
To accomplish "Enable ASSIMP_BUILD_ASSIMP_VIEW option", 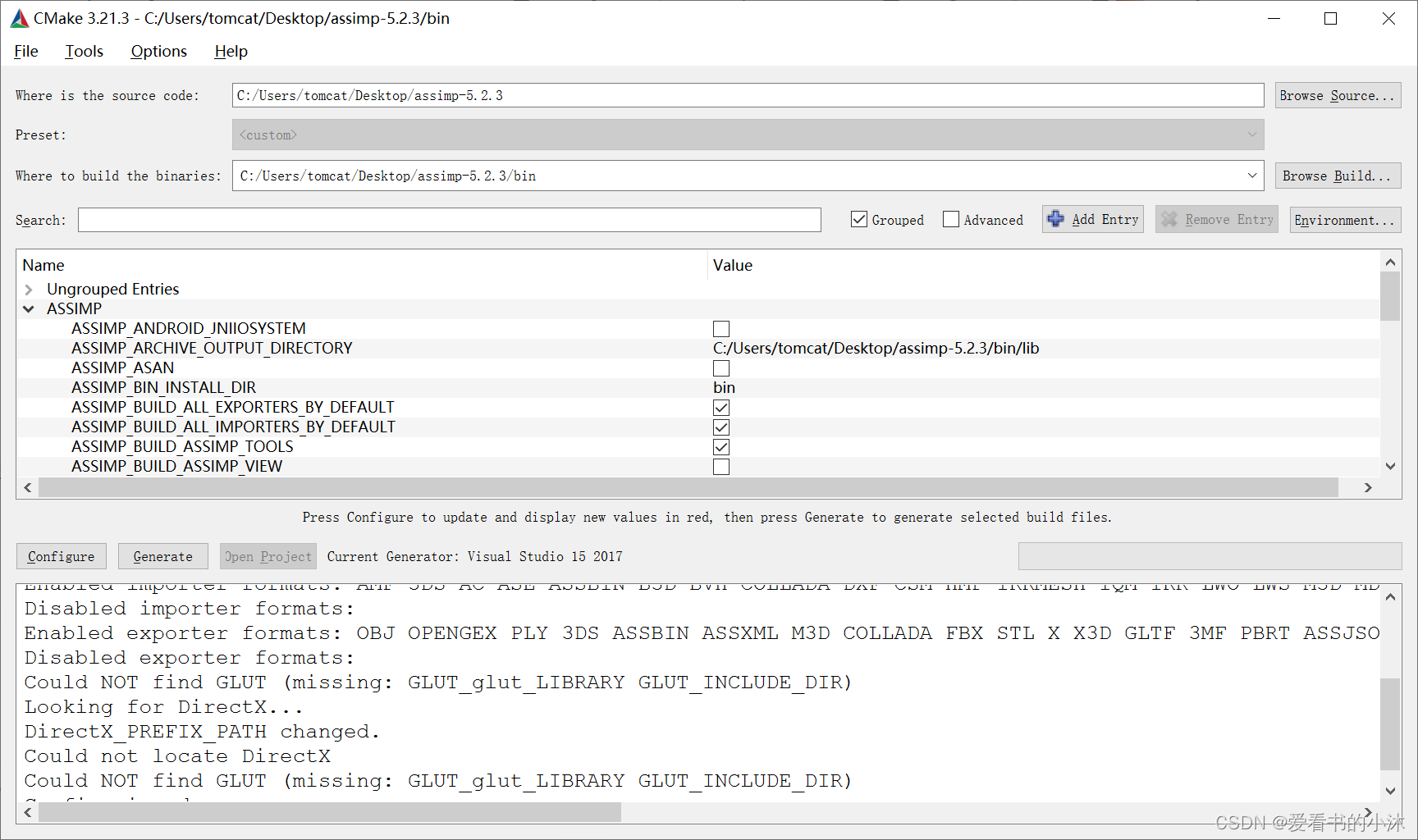I will (721, 466).
